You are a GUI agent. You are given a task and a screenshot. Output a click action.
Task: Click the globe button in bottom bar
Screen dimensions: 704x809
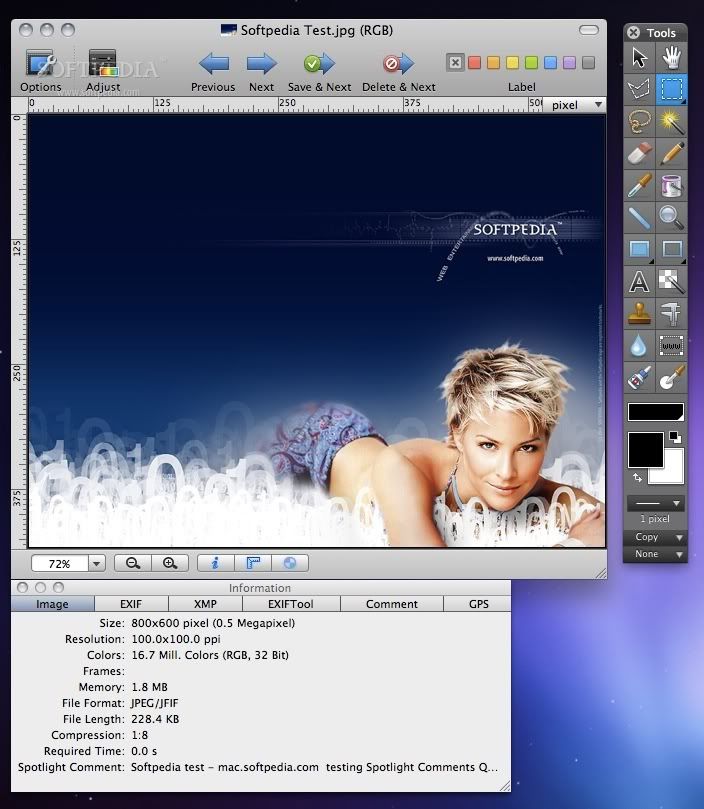(290, 563)
